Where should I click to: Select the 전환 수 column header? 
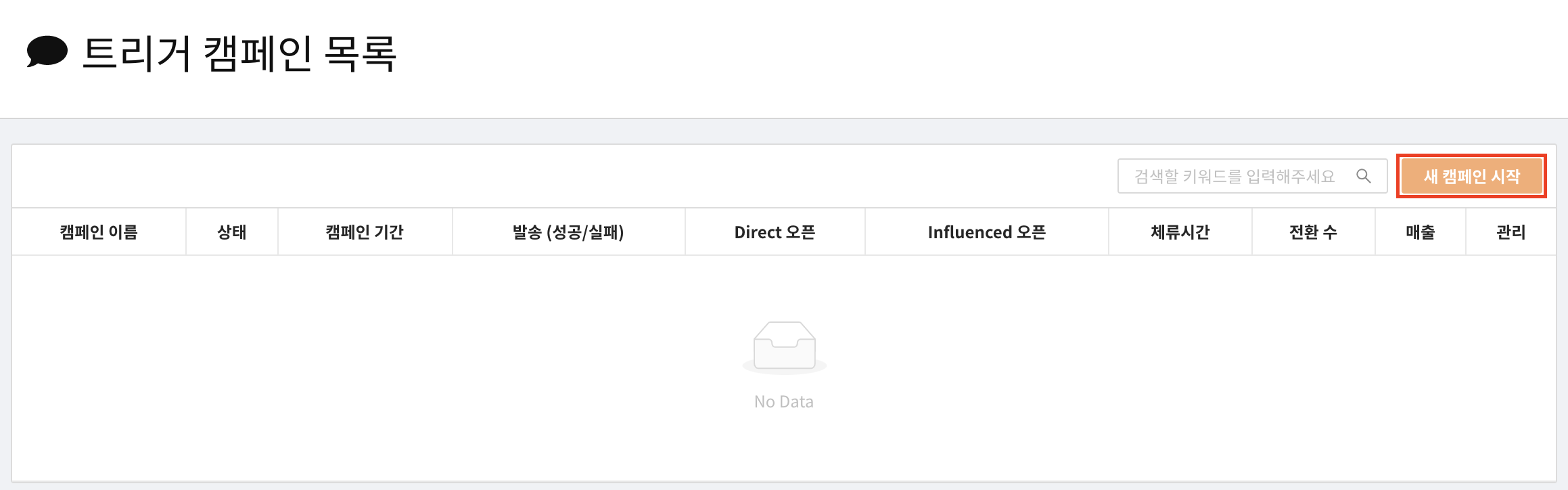coord(1314,232)
